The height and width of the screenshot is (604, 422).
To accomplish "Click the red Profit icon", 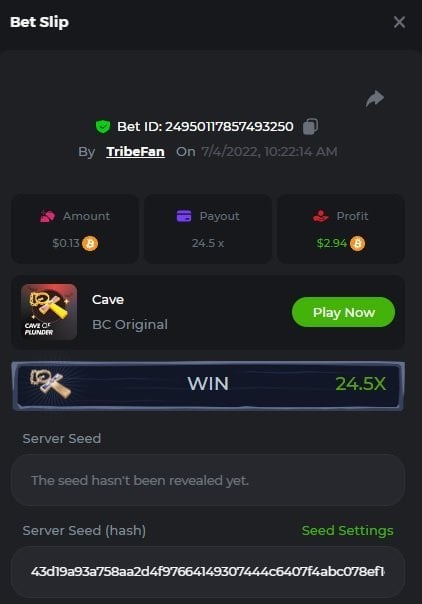I will point(320,216).
